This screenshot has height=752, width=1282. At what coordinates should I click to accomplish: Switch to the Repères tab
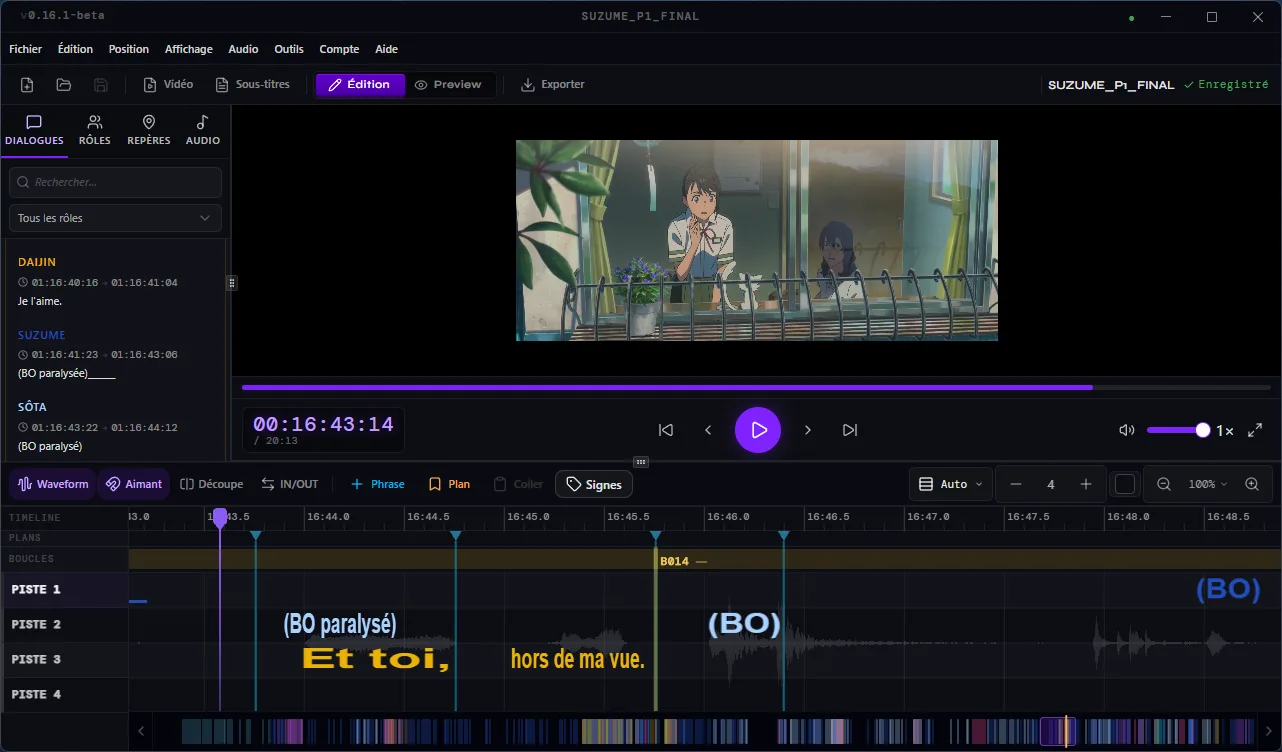point(149,131)
